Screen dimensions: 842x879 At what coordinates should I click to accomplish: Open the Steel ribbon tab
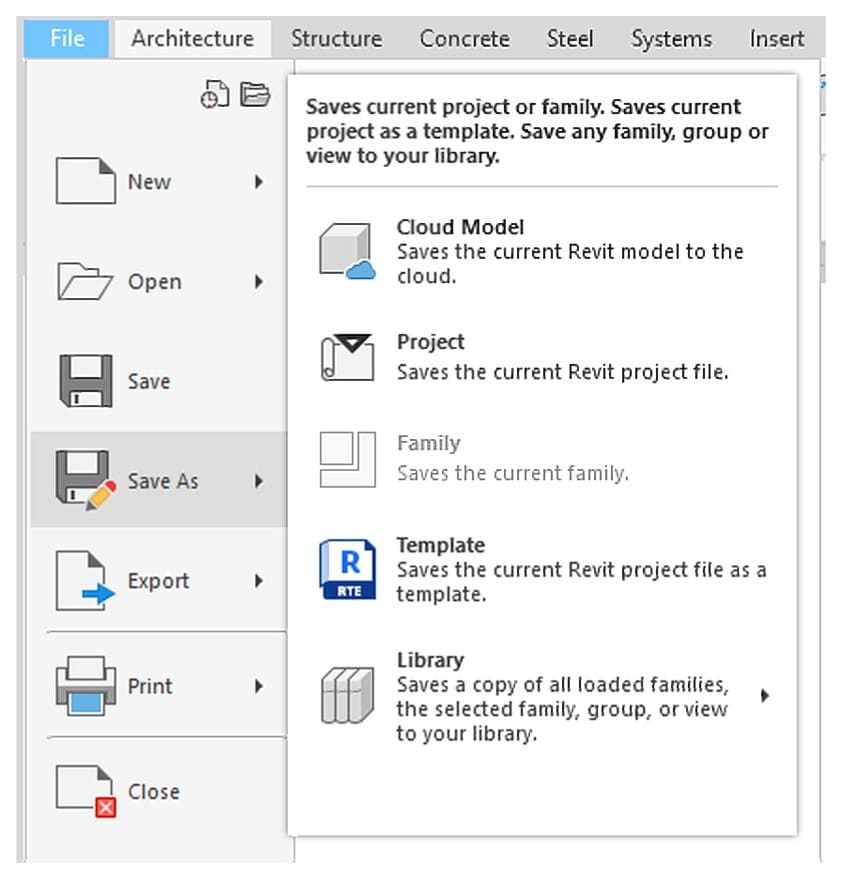point(570,39)
